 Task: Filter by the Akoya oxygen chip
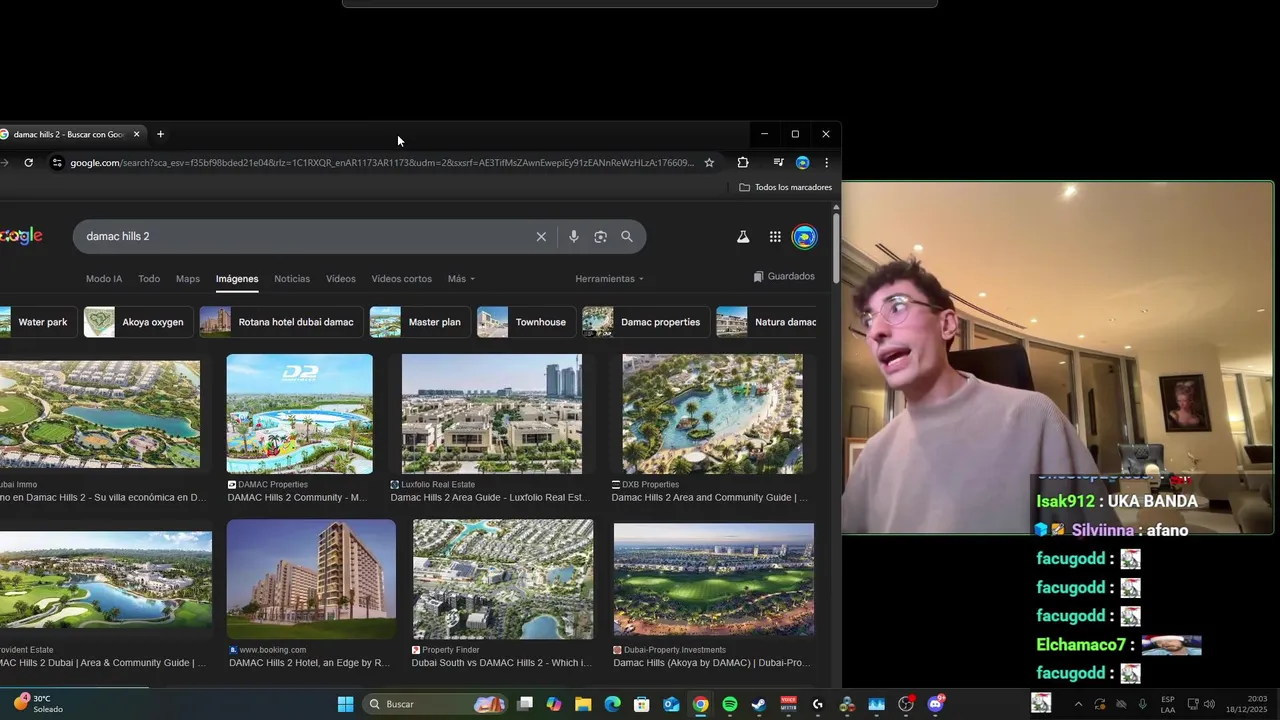pos(139,322)
